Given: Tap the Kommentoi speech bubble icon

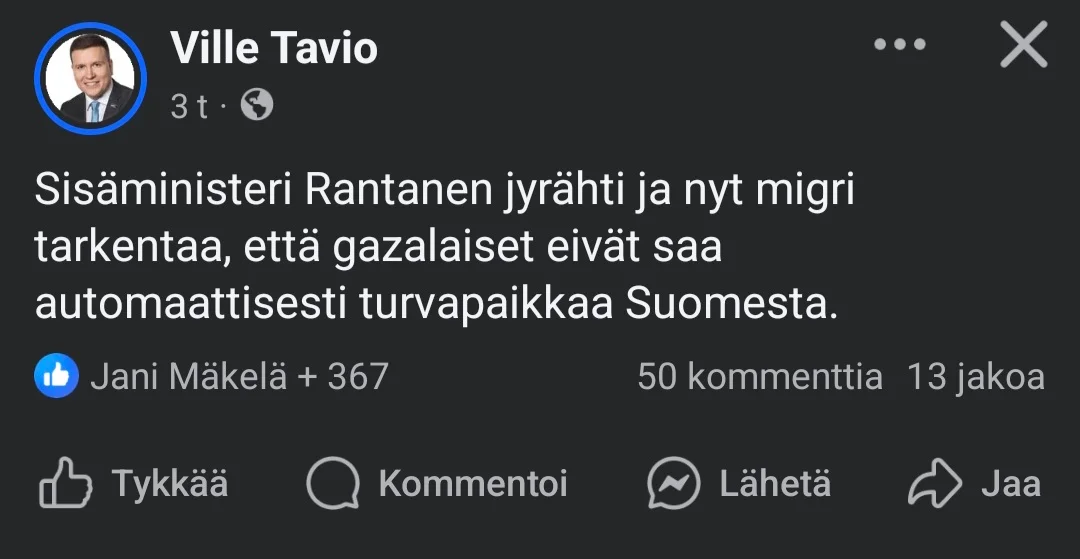Looking at the screenshot, I should 332,485.
